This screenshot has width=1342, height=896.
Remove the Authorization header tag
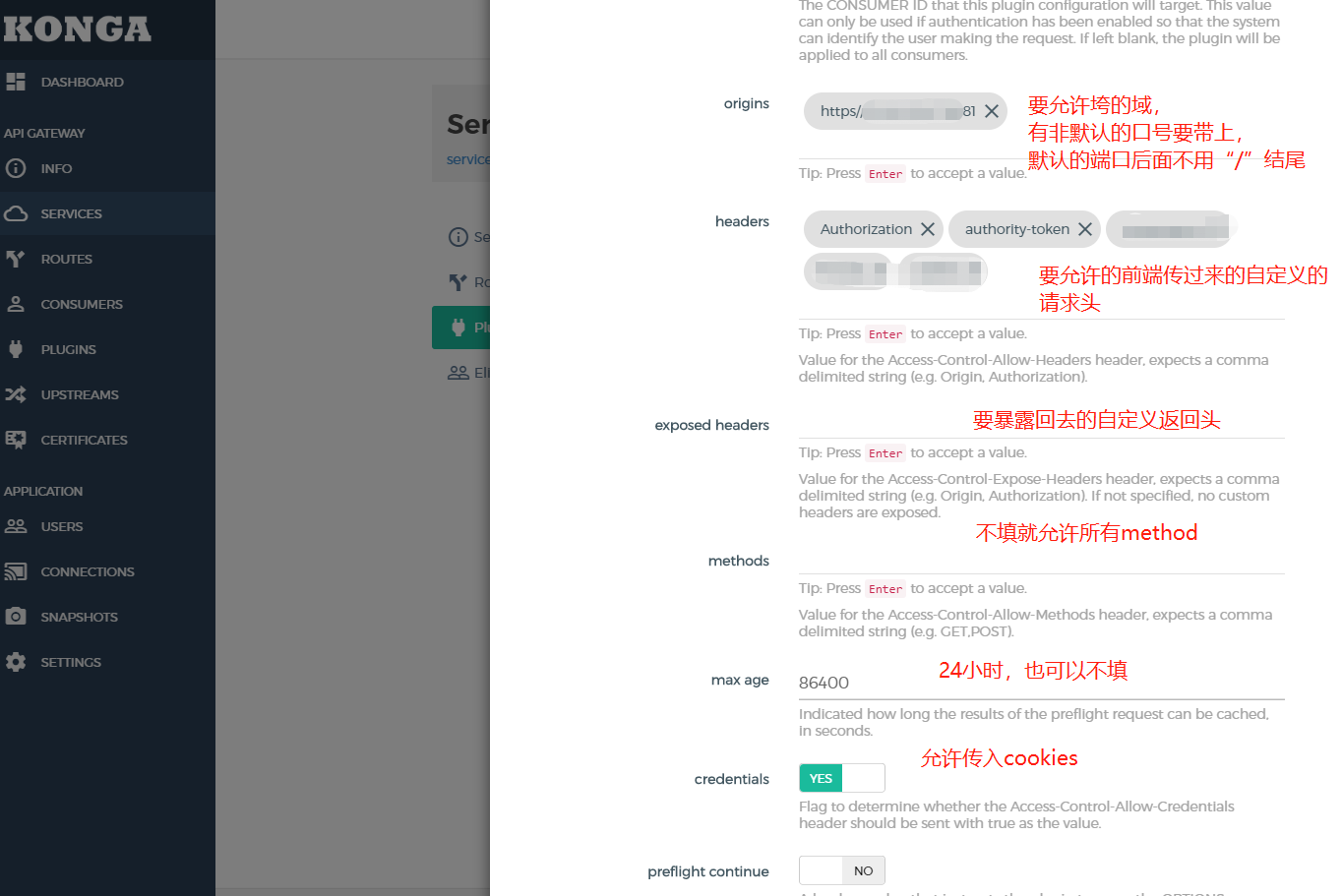(928, 228)
